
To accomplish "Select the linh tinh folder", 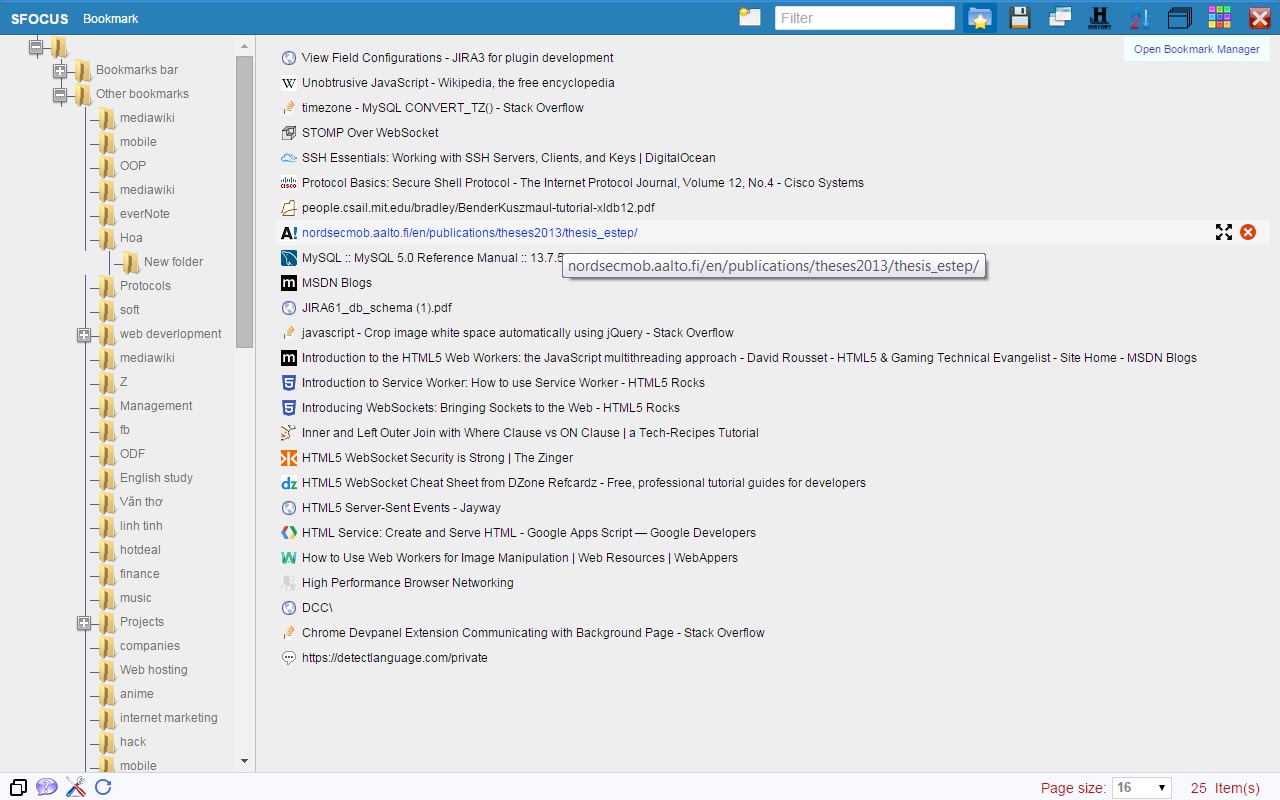I will pos(141,526).
